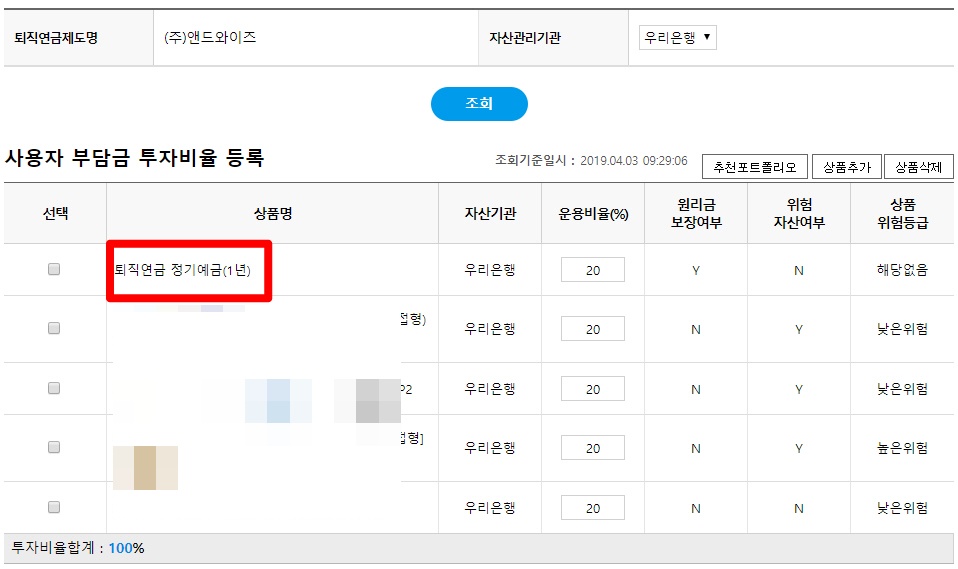Click the 원리금 보장여부 column header

coord(696,213)
